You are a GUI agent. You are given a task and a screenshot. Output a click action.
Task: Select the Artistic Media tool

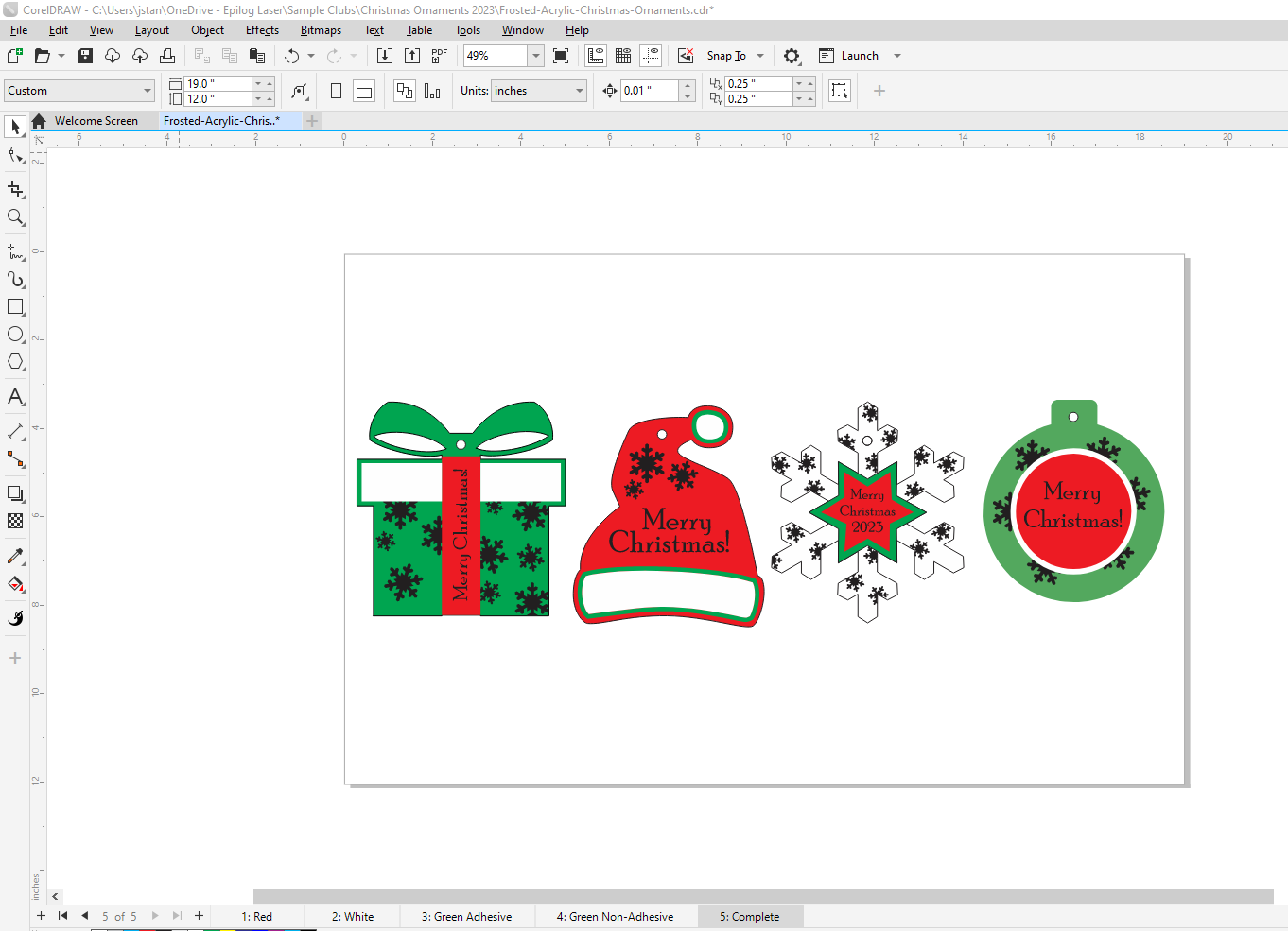point(15,280)
